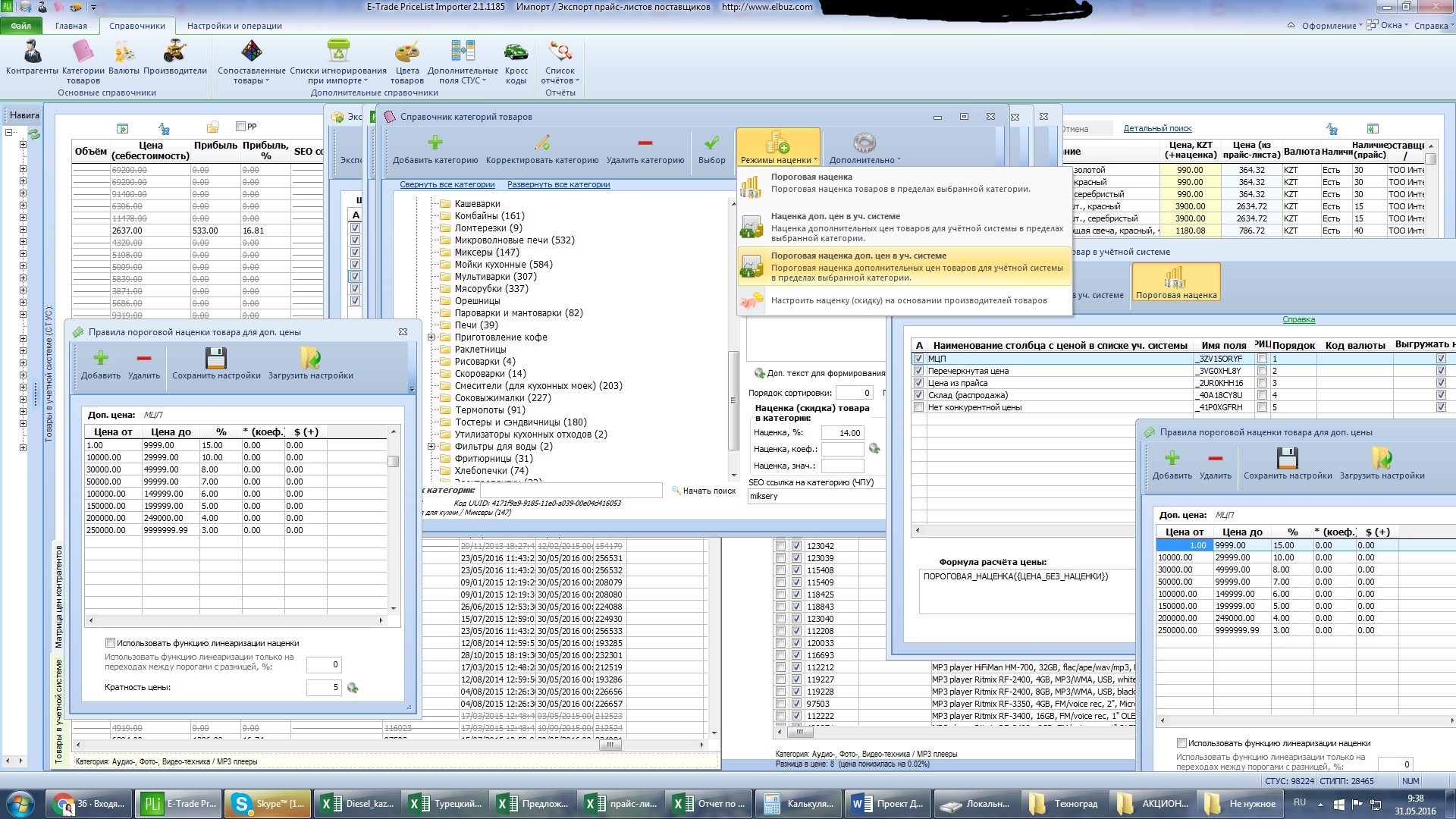
Task: Click apply icon next to Наценка, коэф. field
Action: 874,449
